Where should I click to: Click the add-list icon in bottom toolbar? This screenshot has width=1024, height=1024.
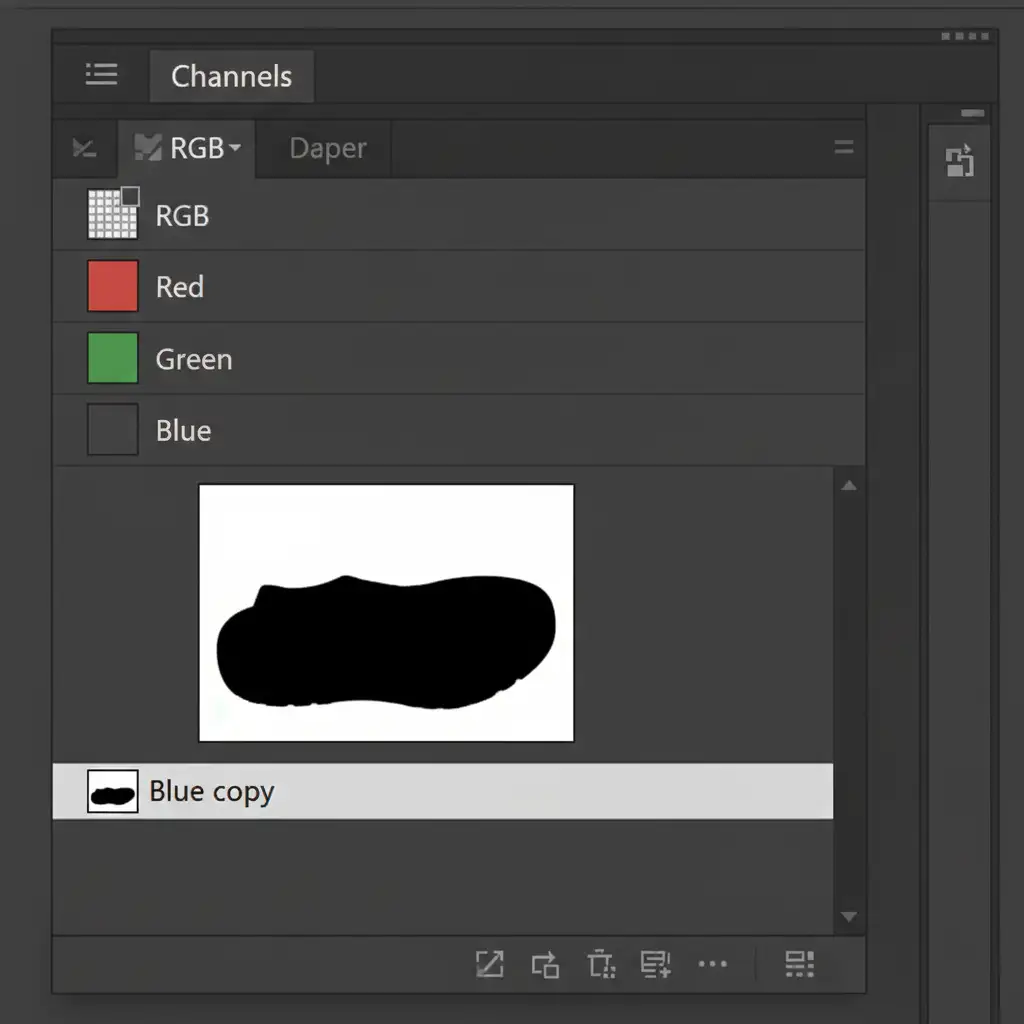(x=655, y=964)
